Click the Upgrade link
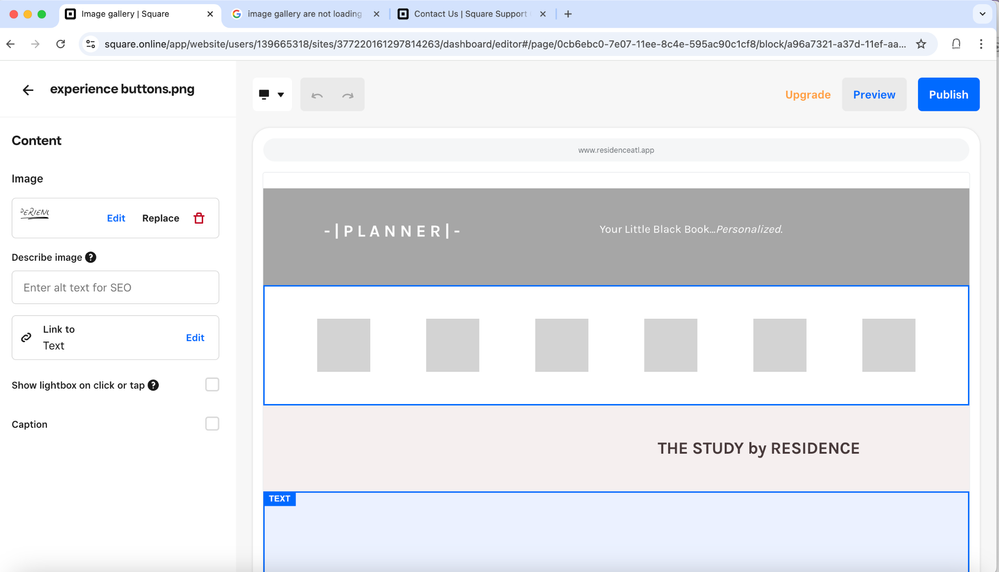This screenshot has height=572, width=999. pos(808,95)
